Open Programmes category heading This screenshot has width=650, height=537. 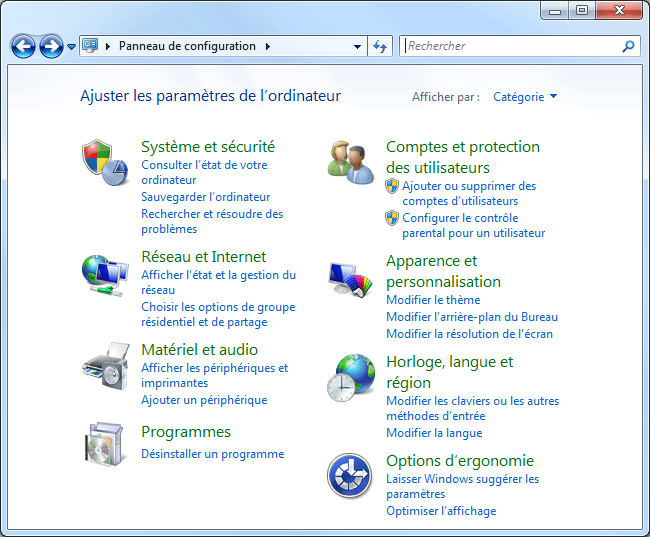point(186,432)
